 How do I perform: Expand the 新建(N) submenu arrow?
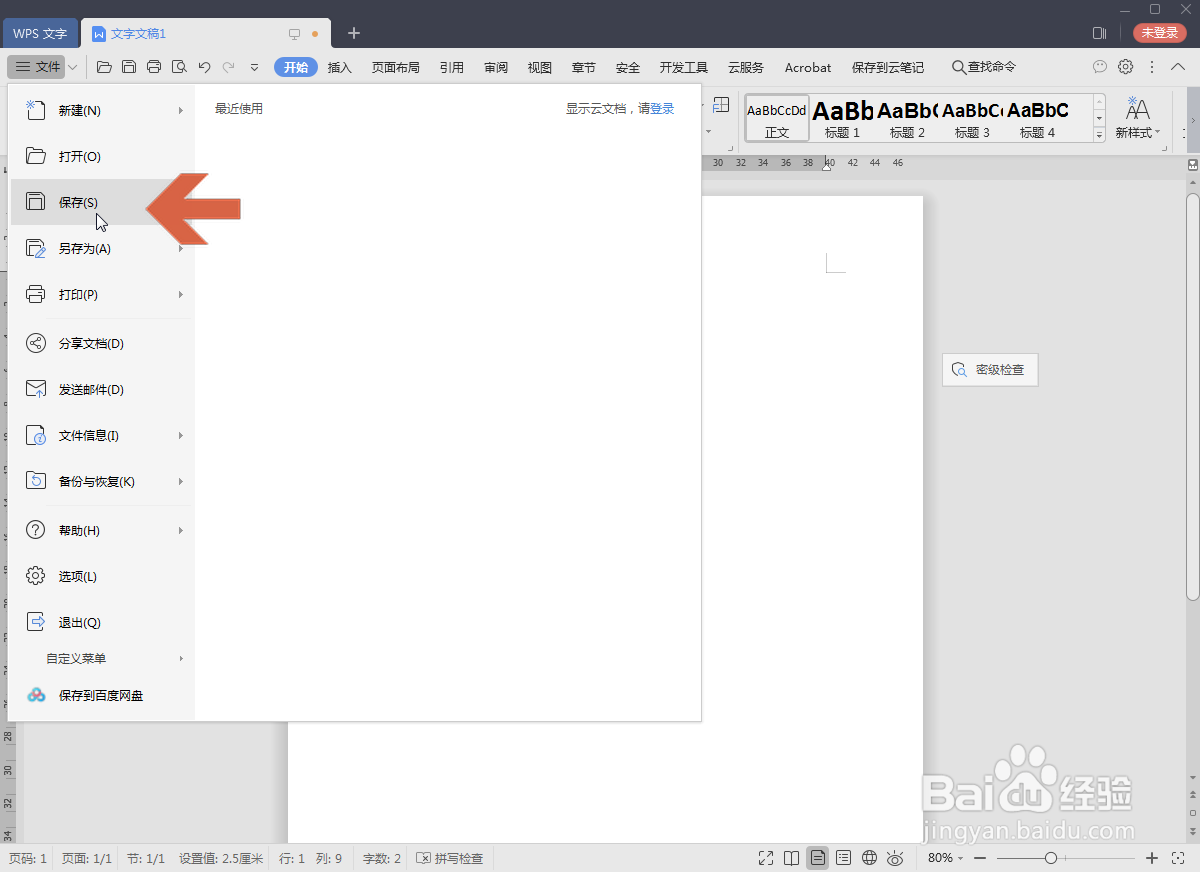click(181, 110)
